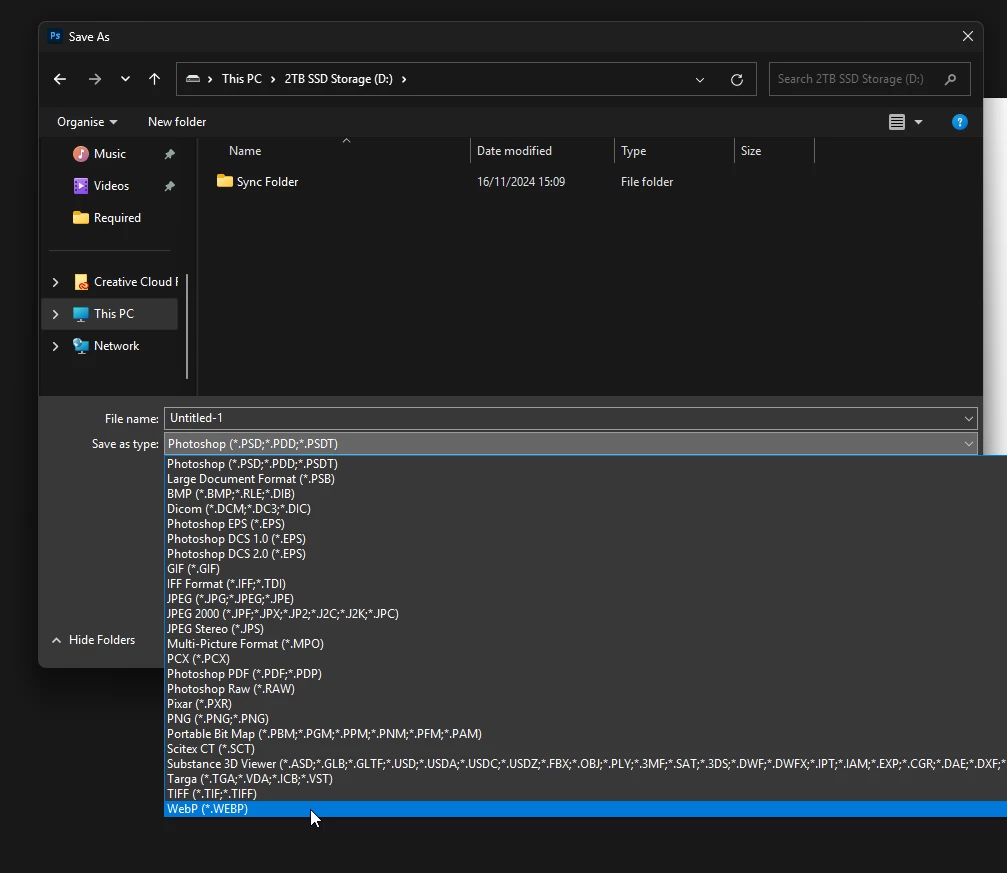Viewport: 1007px width, 873px height.
Task: Choose IFF Format option
Action: (x=586, y=584)
